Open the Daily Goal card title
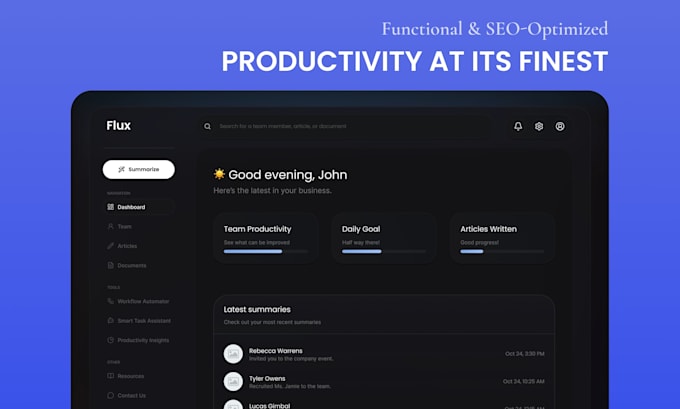 tap(361, 229)
